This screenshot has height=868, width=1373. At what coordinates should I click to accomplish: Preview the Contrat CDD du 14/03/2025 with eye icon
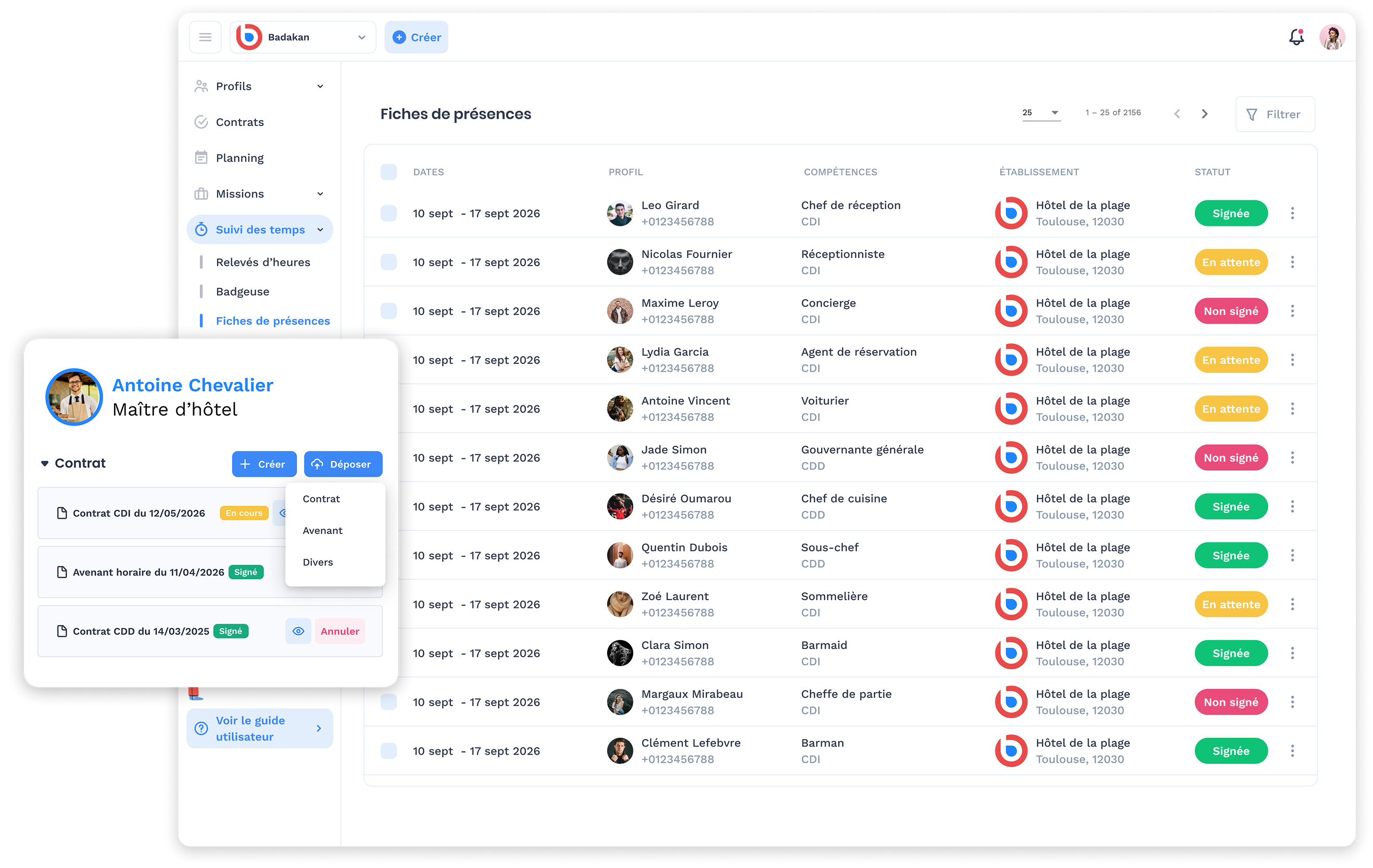298,631
